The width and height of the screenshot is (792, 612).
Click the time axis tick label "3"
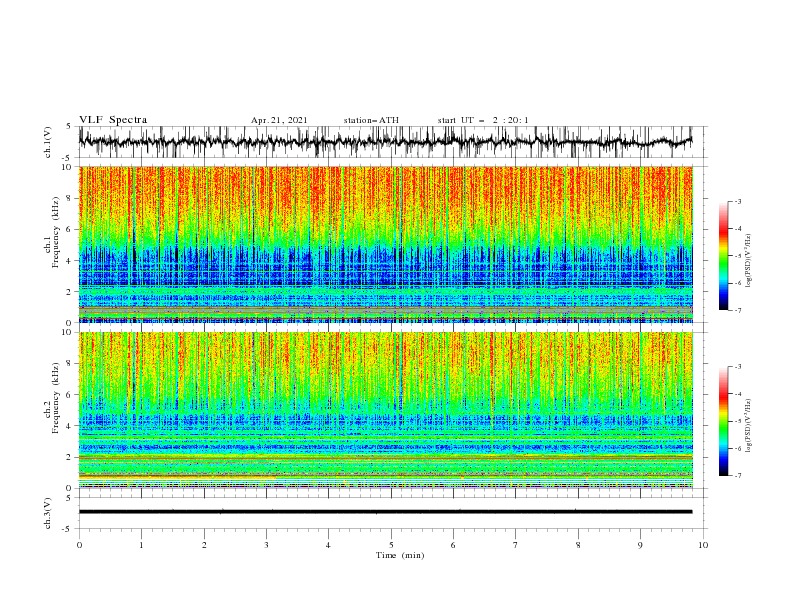266,545
